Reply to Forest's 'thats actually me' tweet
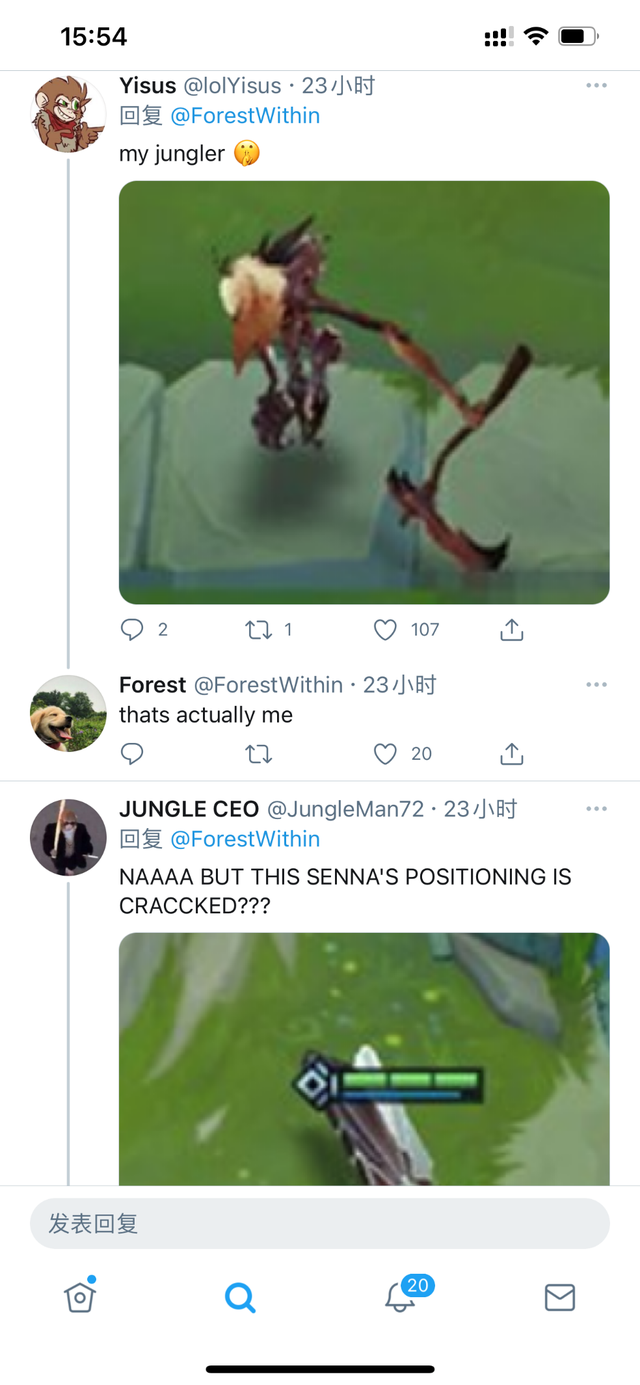 tap(132, 753)
